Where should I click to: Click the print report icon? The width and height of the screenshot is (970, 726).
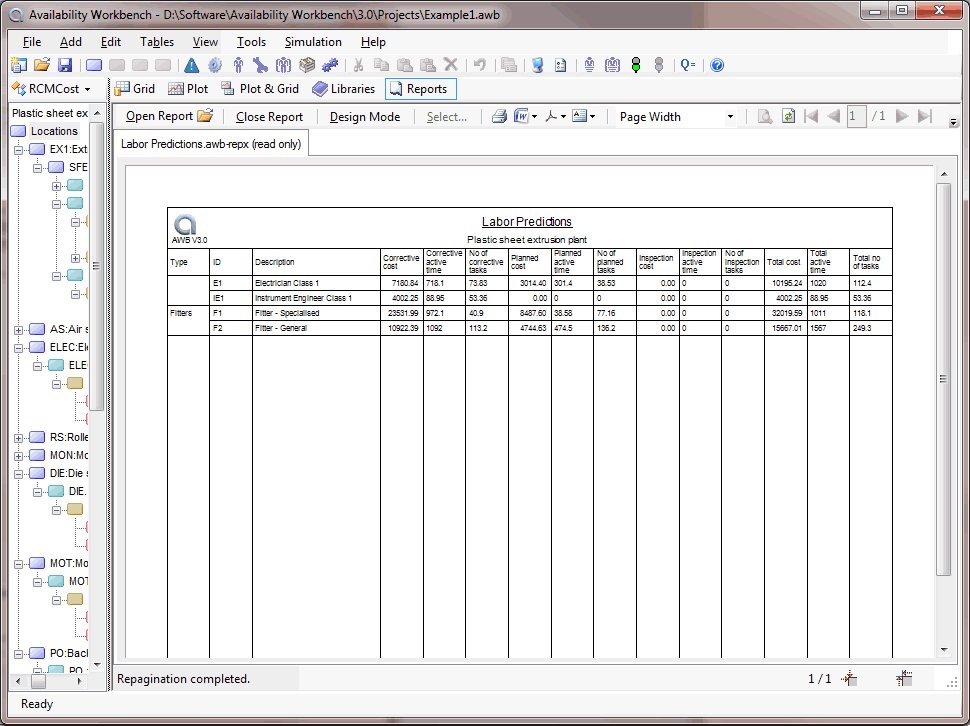[499, 116]
